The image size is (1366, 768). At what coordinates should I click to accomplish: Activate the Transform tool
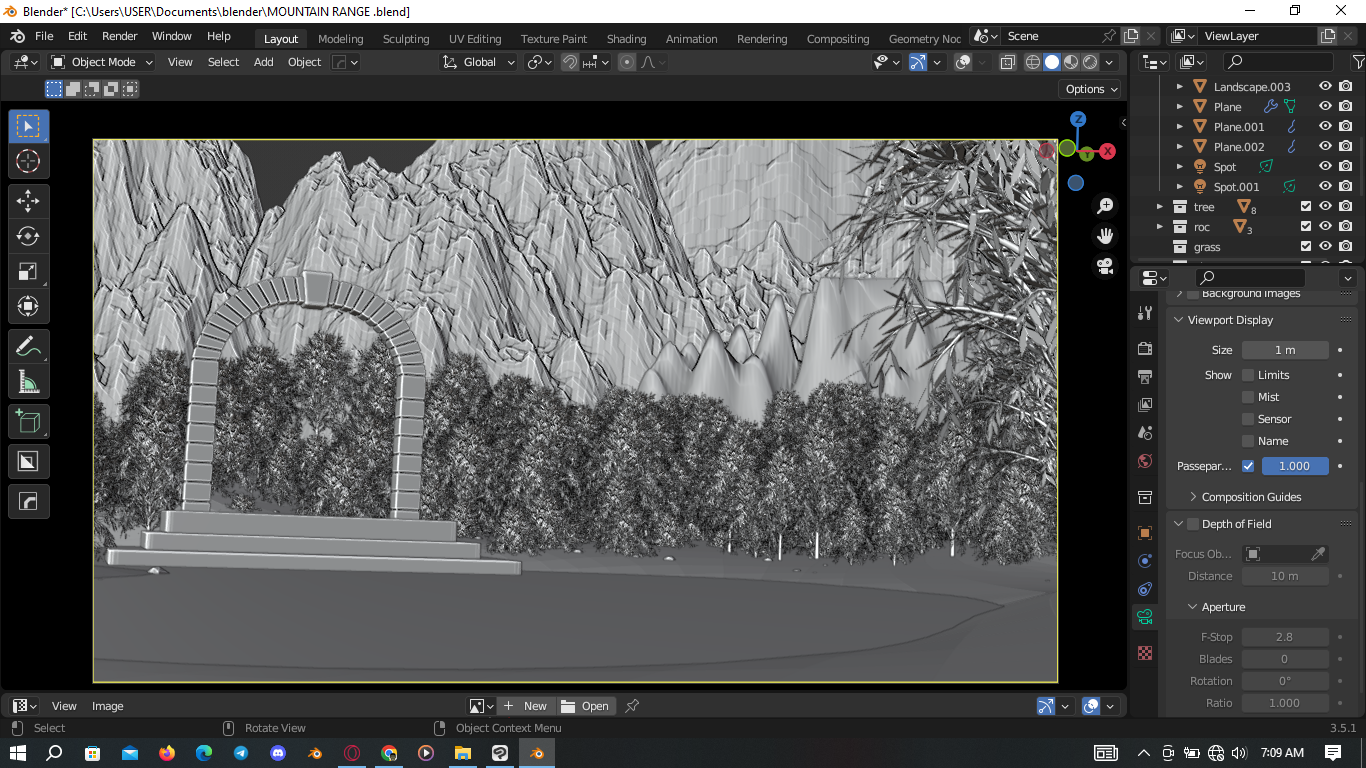[28, 306]
